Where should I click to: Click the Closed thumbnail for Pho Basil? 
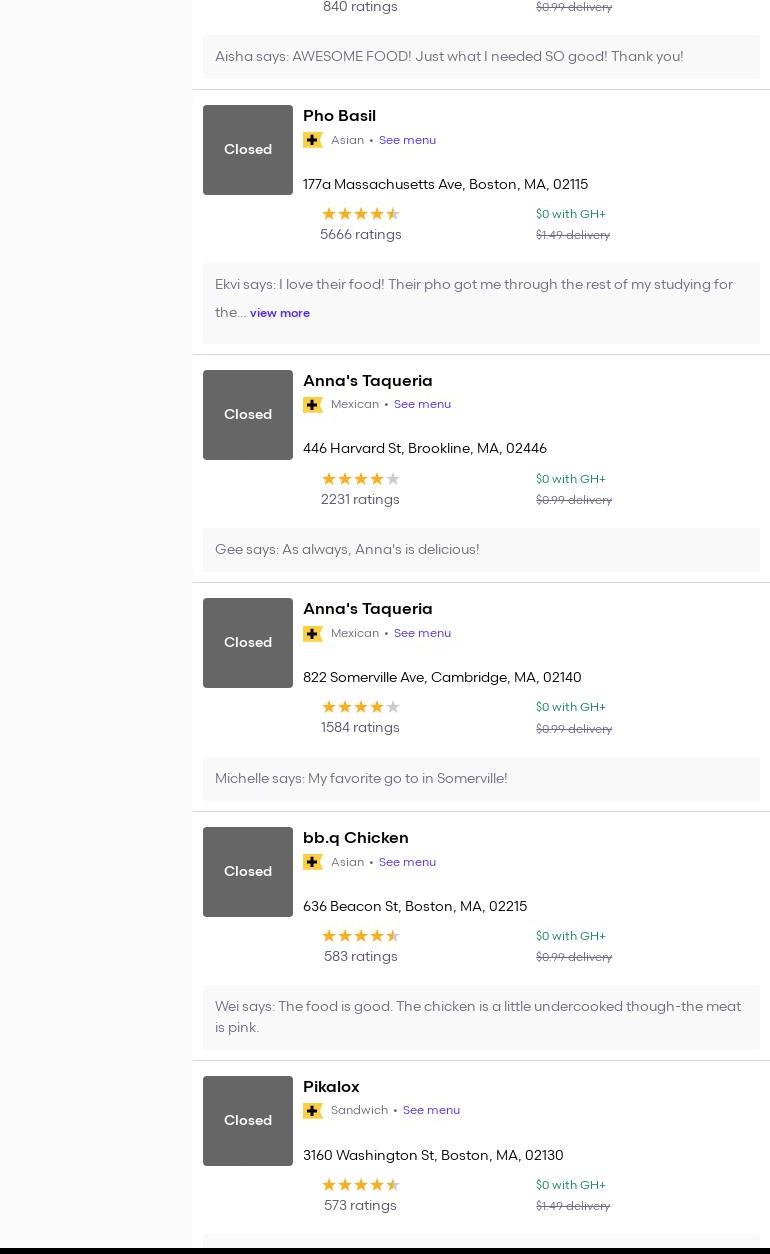point(248,150)
